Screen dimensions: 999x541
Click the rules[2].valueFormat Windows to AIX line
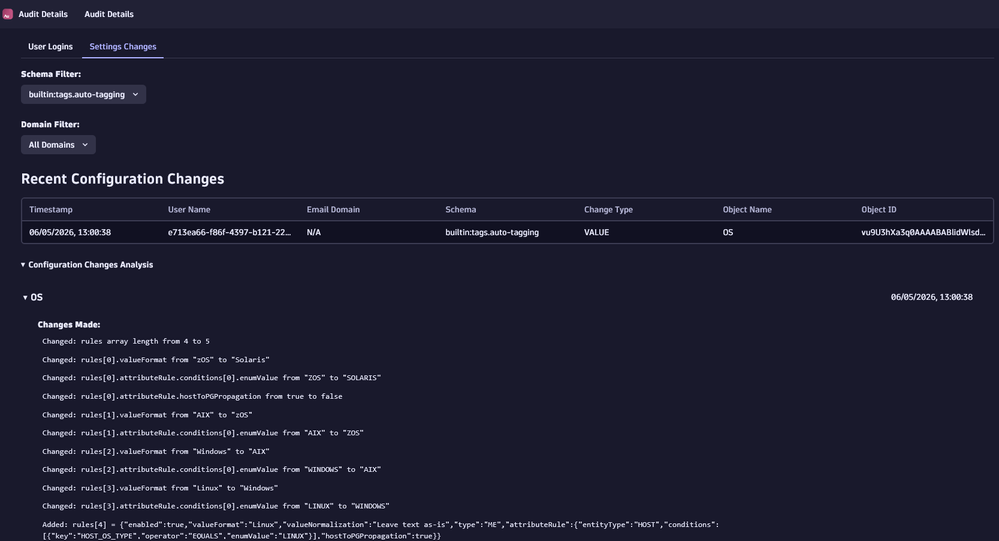click(x=155, y=451)
